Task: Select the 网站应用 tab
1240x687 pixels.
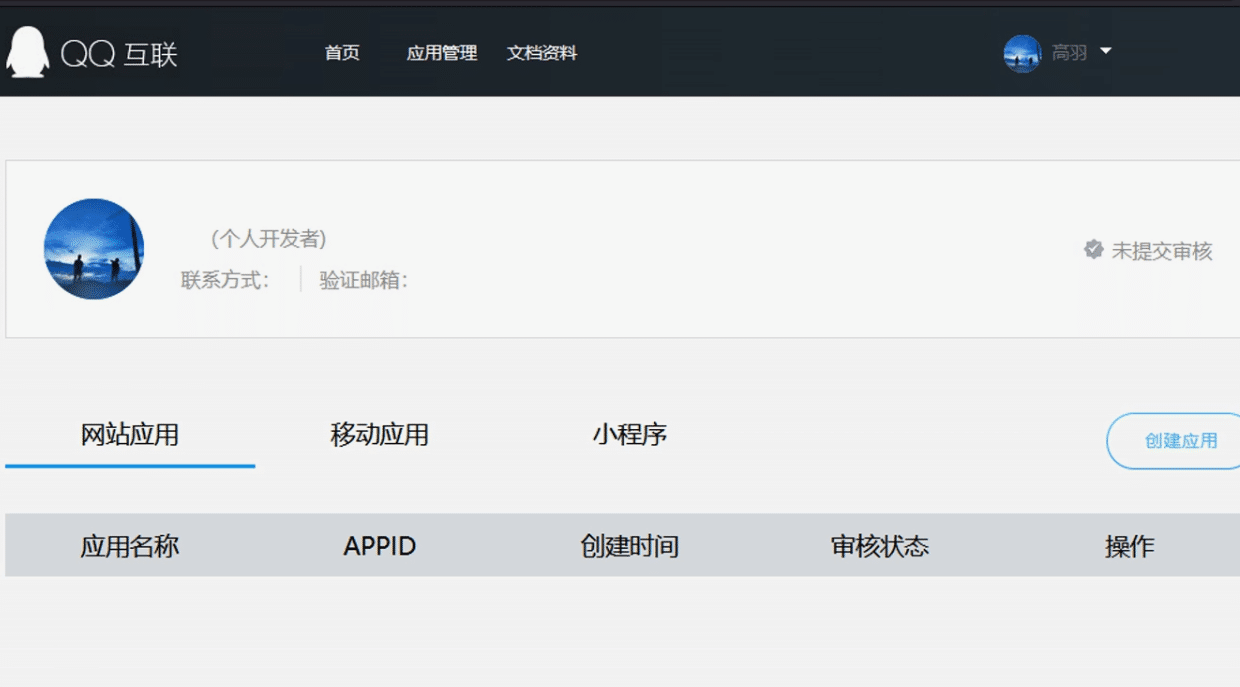Action: pos(130,435)
